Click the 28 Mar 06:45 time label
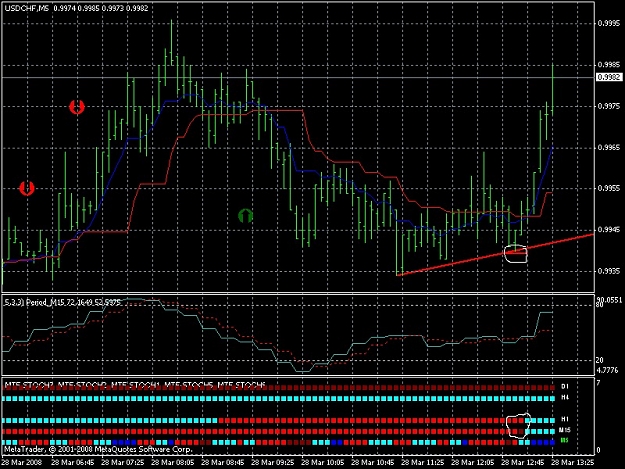The image size is (625, 469). tap(73, 463)
